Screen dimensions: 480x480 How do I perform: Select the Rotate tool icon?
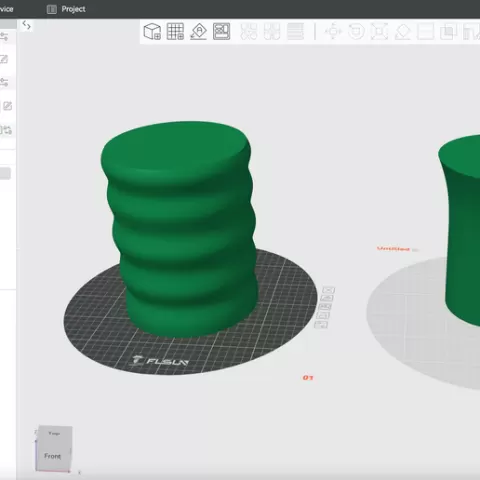(x=356, y=32)
